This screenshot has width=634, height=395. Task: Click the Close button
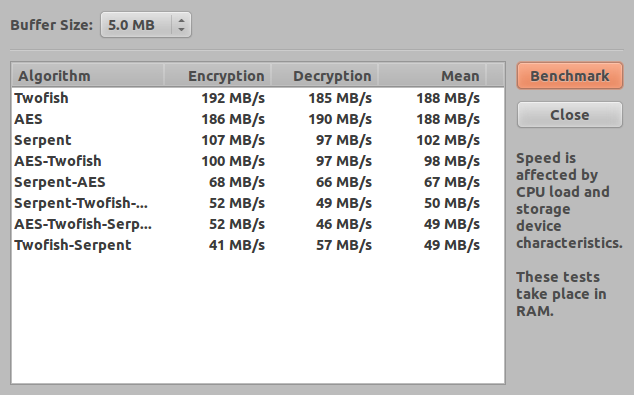pyautogui.click(x=570, y=115)
